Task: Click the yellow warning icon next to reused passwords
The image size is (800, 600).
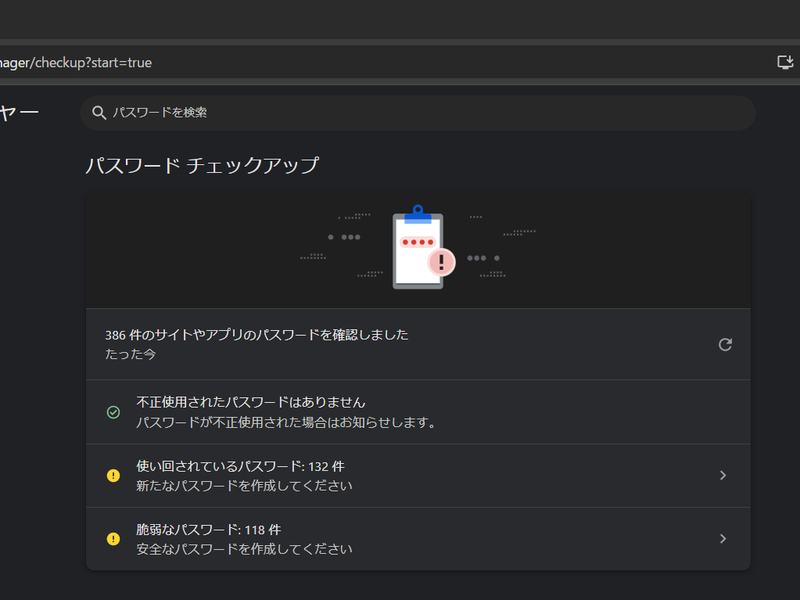Action: 113,475
